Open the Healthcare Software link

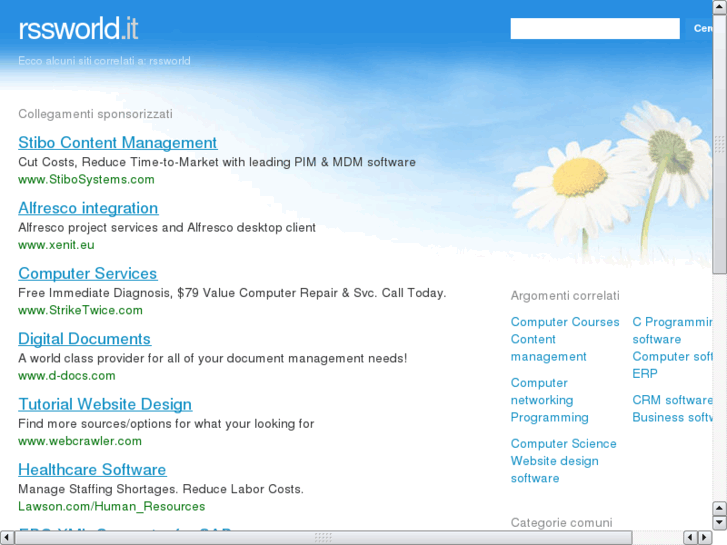point(92,470)
